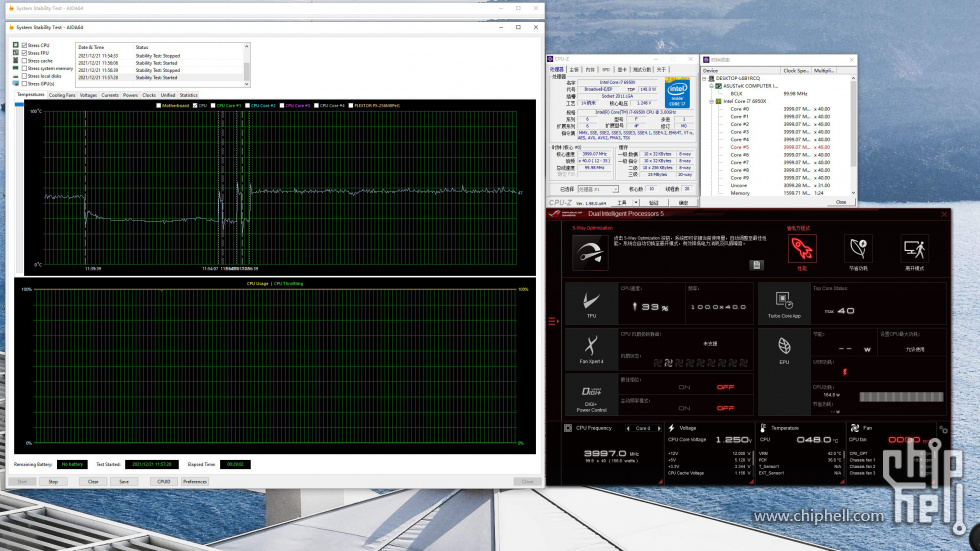Check the PLEXTOR drive legend box

(x=351, y=106)
